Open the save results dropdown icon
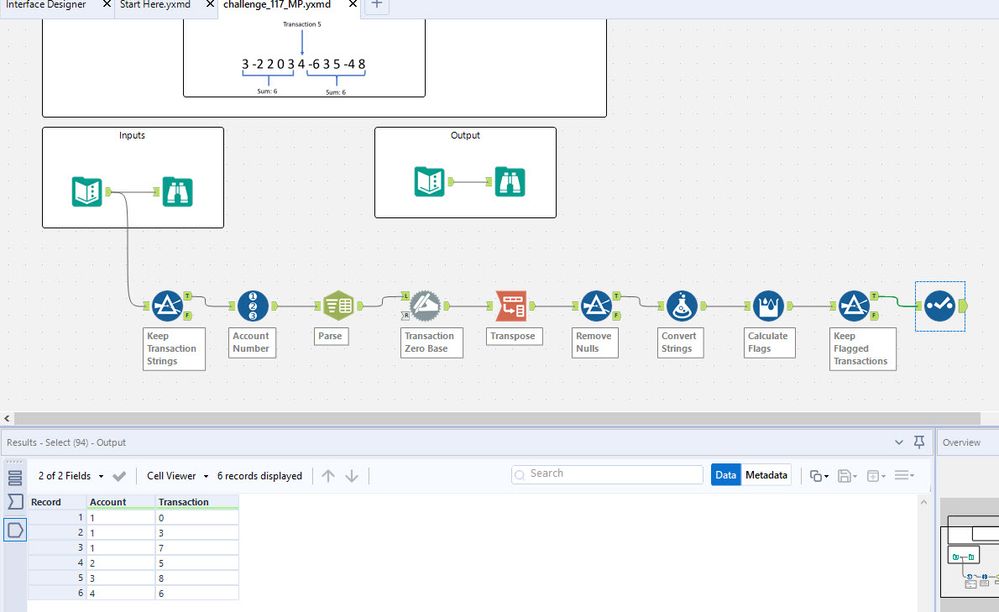This screenshot has height=612, width=999. point(847,476)
